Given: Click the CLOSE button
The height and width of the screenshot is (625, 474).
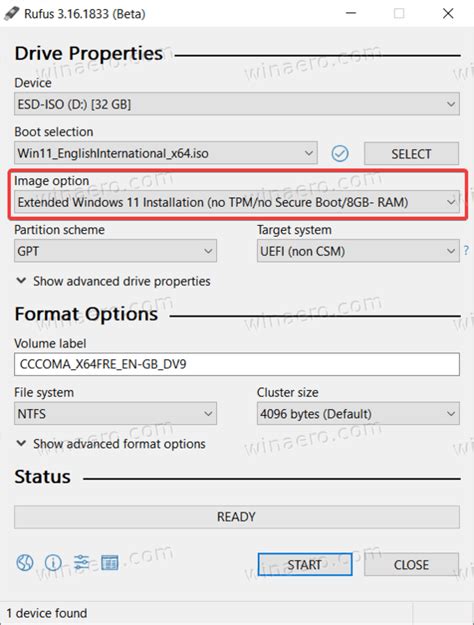Looking at the screenshot, I should 411,564.
